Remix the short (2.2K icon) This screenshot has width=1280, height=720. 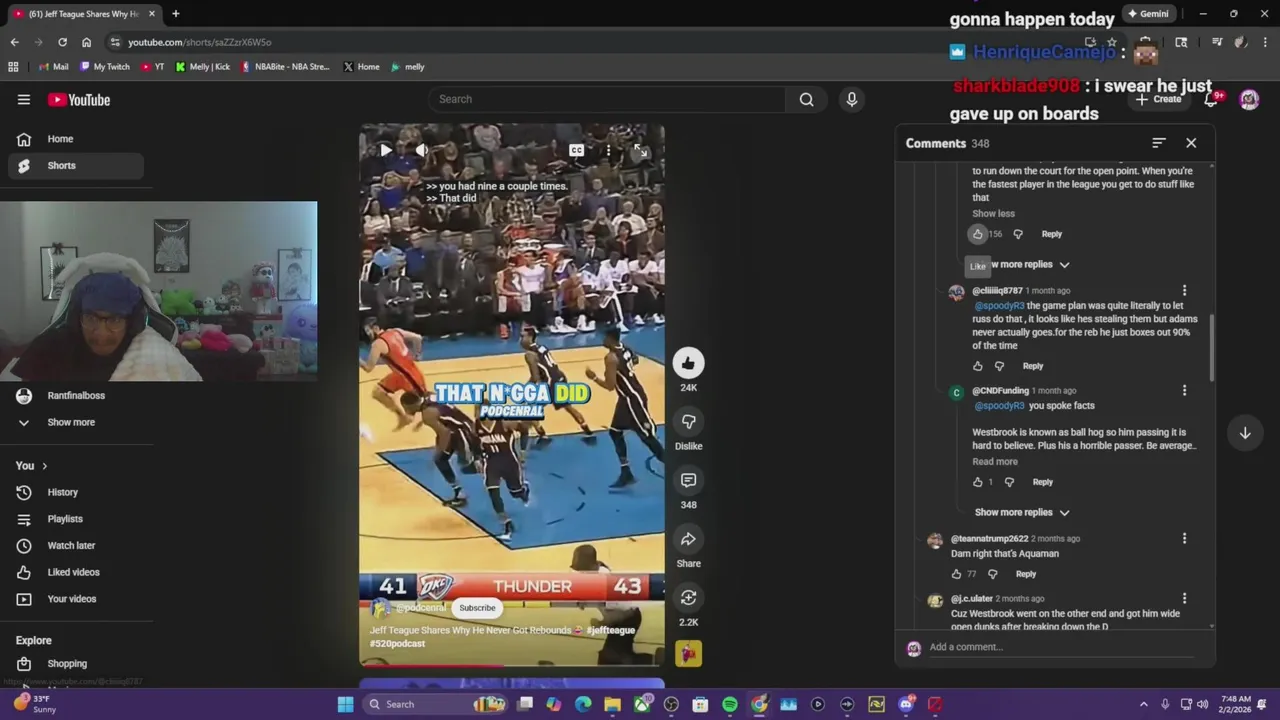(x=688, y=597)
